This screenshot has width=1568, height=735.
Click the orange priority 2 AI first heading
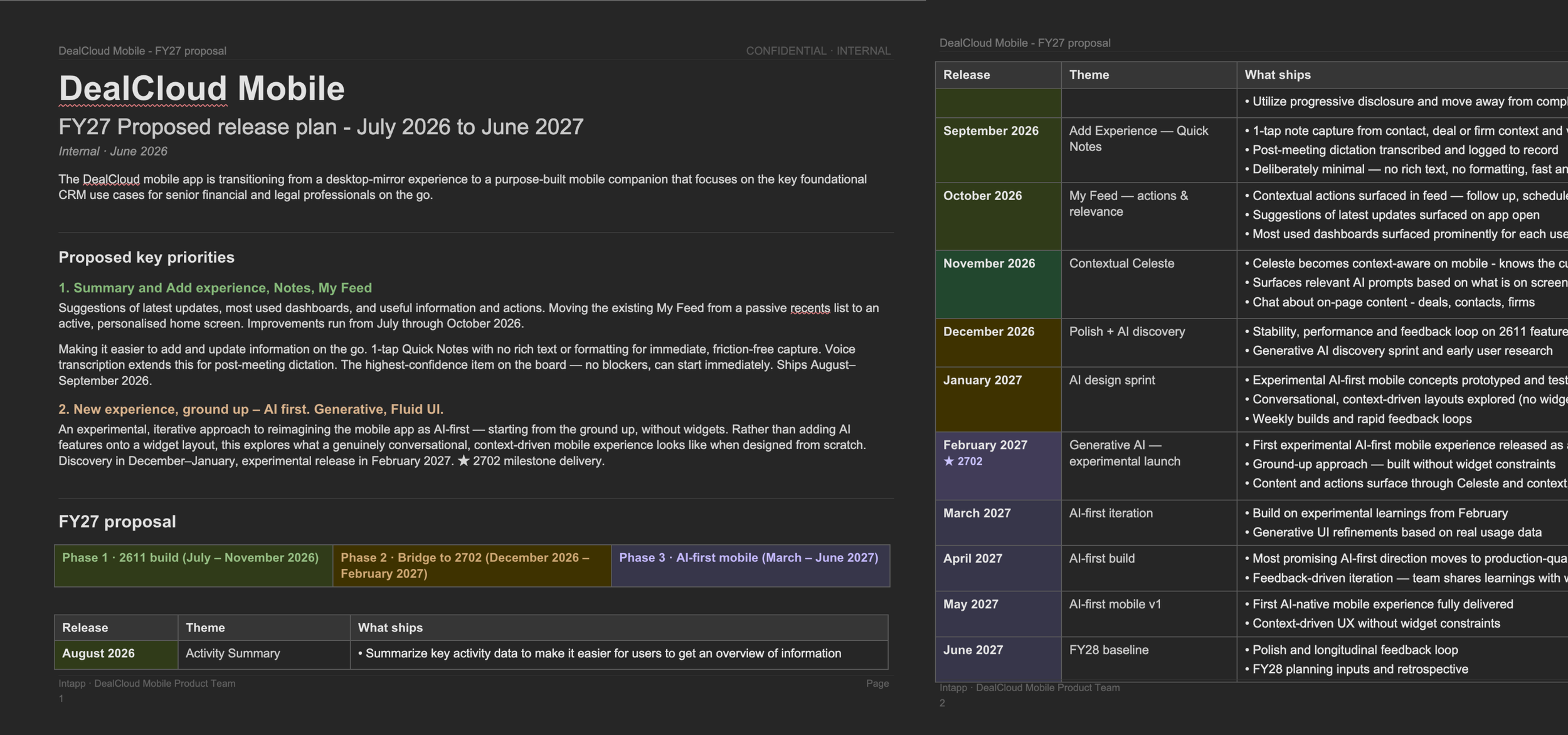251,409
